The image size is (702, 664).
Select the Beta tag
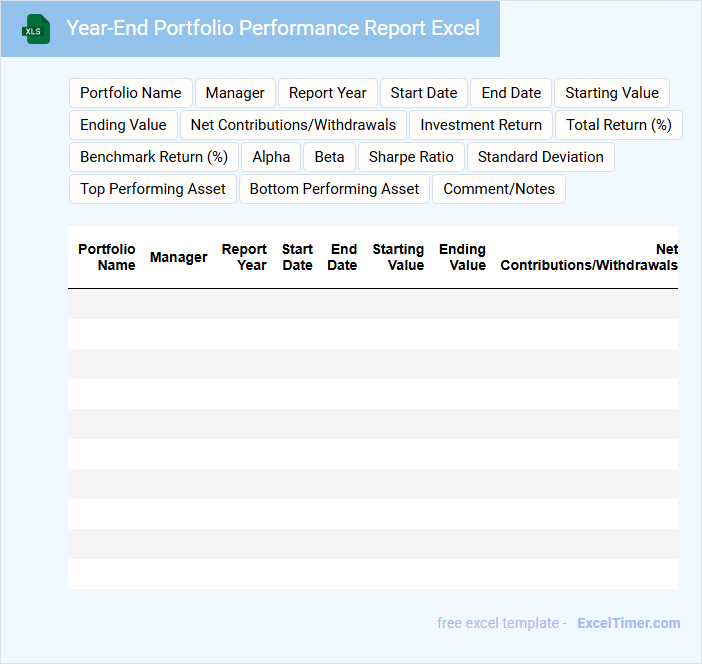pos(329,157)
